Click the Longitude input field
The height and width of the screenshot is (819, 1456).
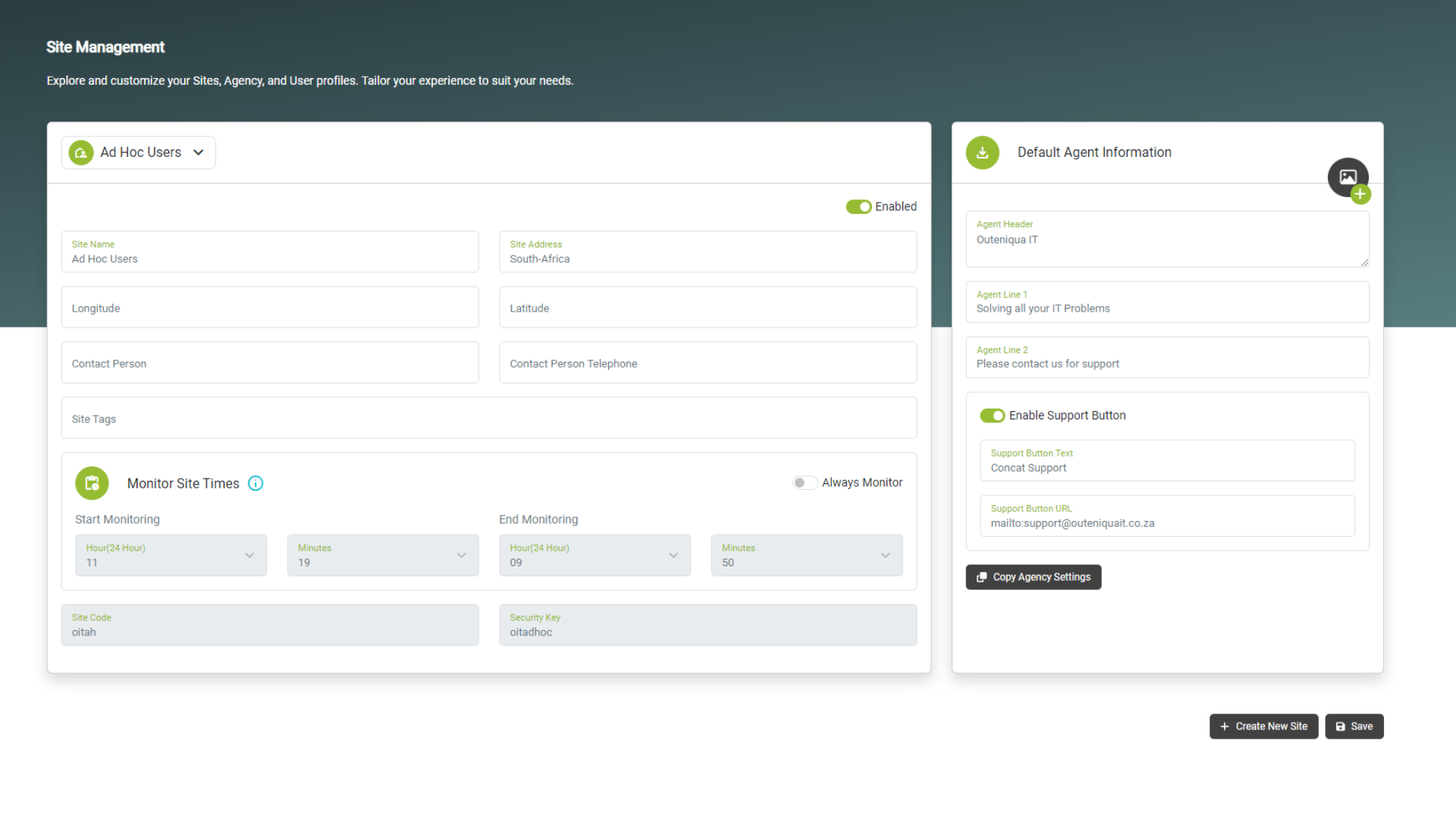tap(270, 307)
